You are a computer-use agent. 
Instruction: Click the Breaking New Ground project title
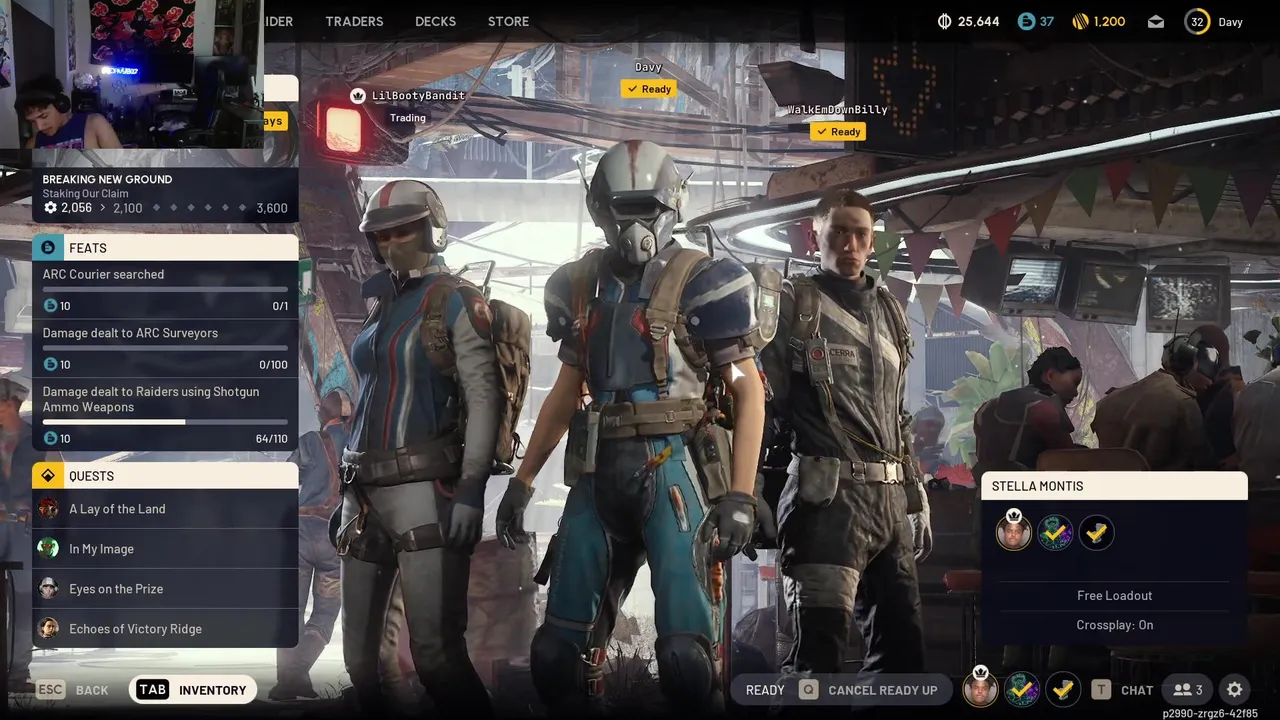[x=107, y=179]
